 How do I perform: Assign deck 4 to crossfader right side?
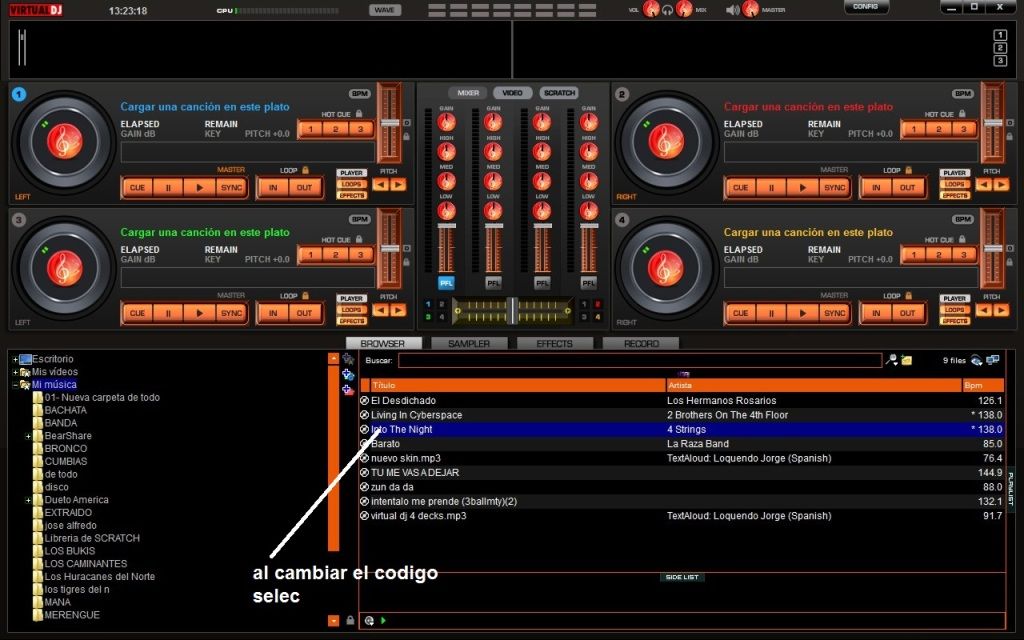pyautogui.click(x=597, y=317)
